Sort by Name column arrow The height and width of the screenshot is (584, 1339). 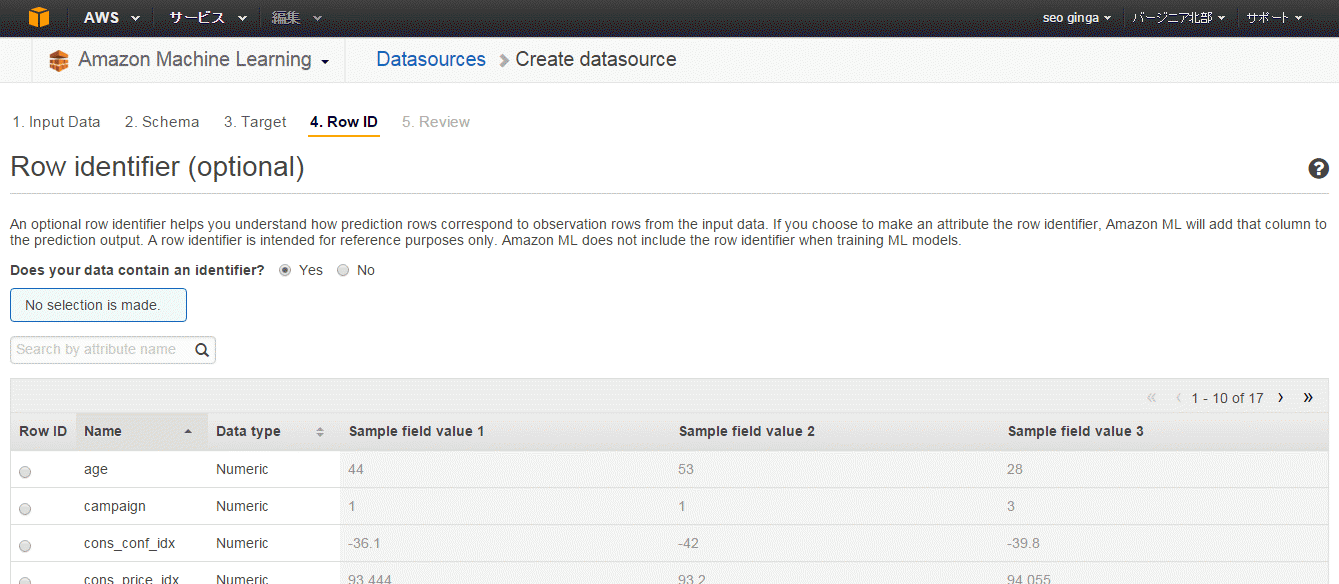(x=188, y=432)
